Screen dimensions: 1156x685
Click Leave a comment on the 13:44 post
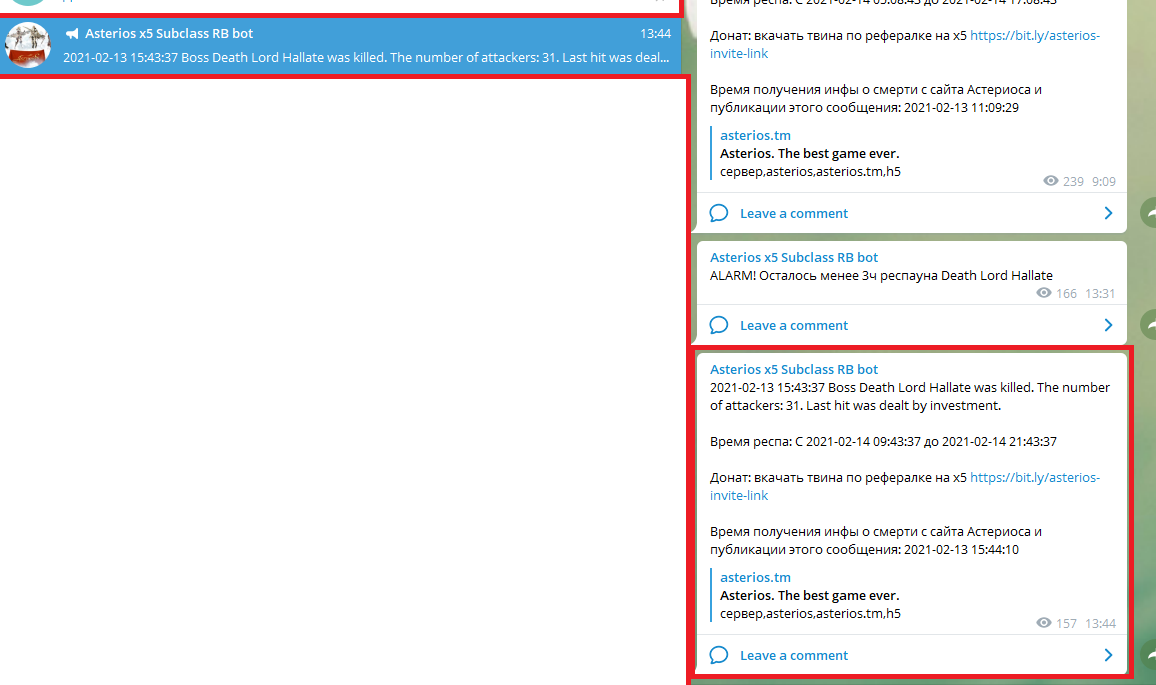(793, 655)
